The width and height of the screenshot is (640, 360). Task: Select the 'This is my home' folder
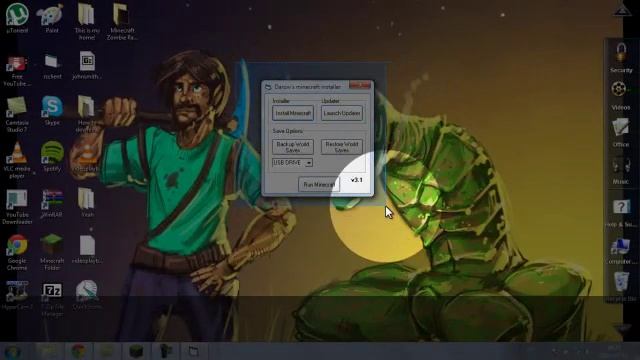click(87, 21)
